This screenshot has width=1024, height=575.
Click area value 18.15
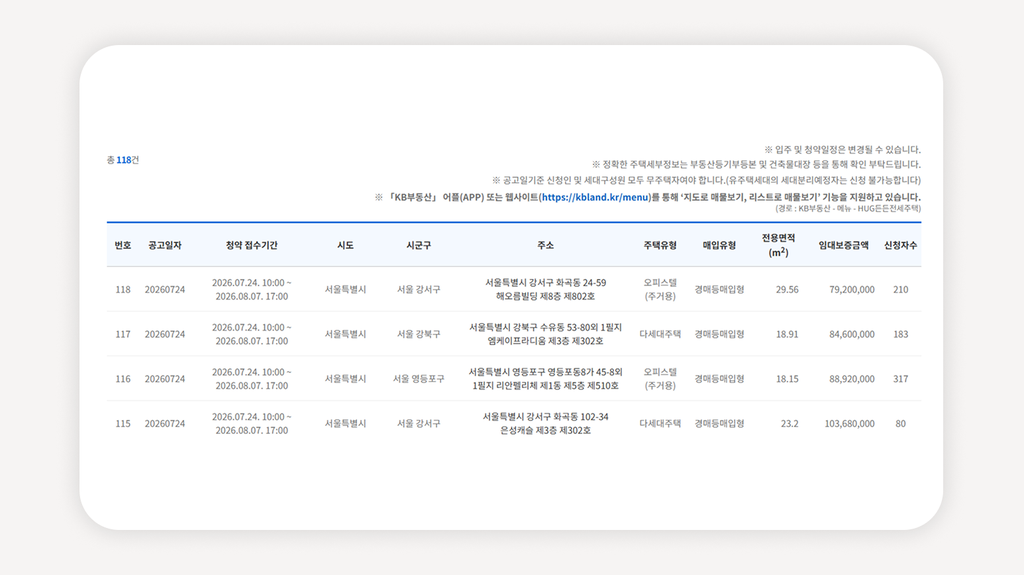pyautogui.click(x=787, y=378)
